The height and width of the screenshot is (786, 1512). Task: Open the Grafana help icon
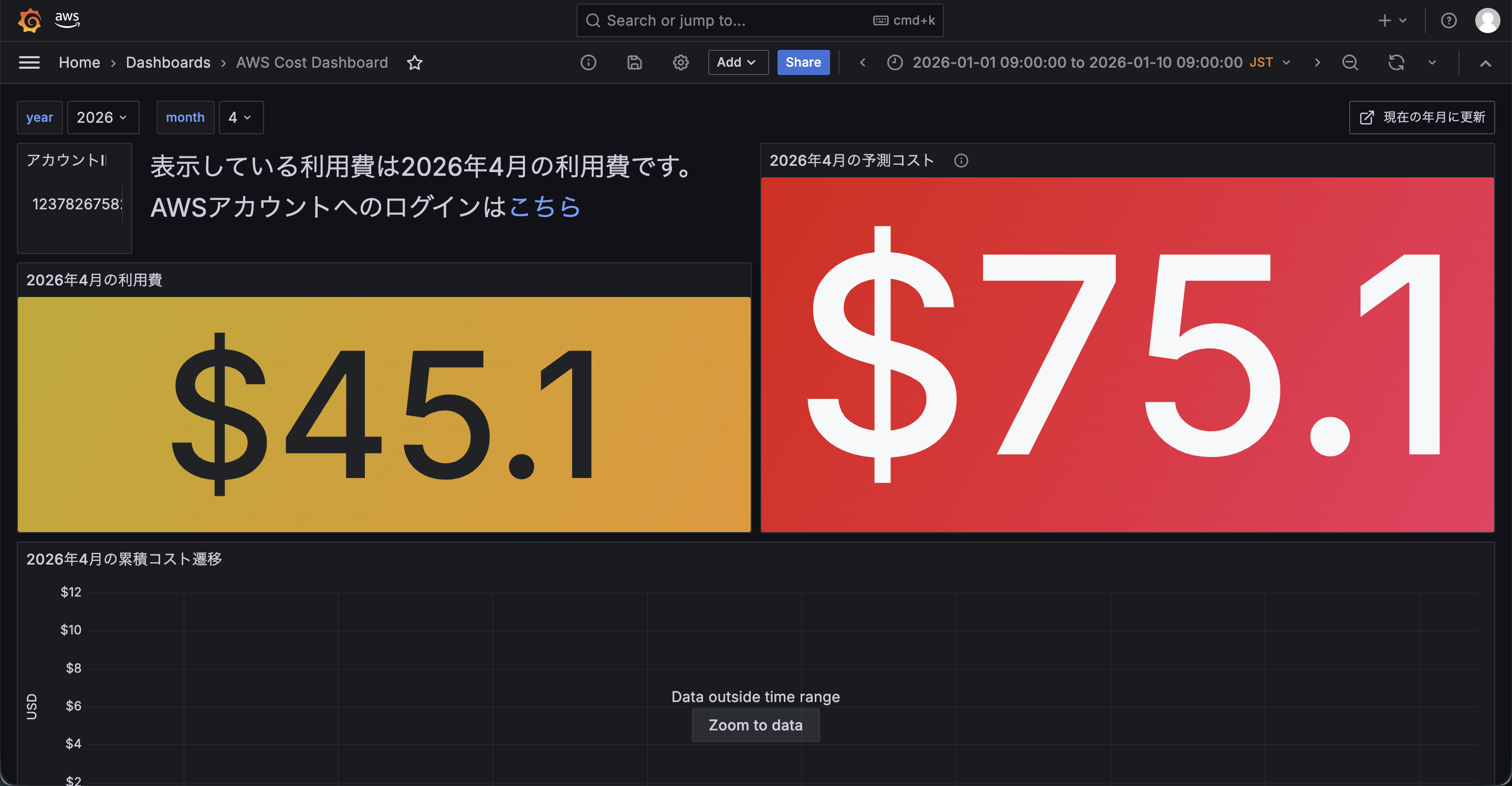coord(1449,20)
